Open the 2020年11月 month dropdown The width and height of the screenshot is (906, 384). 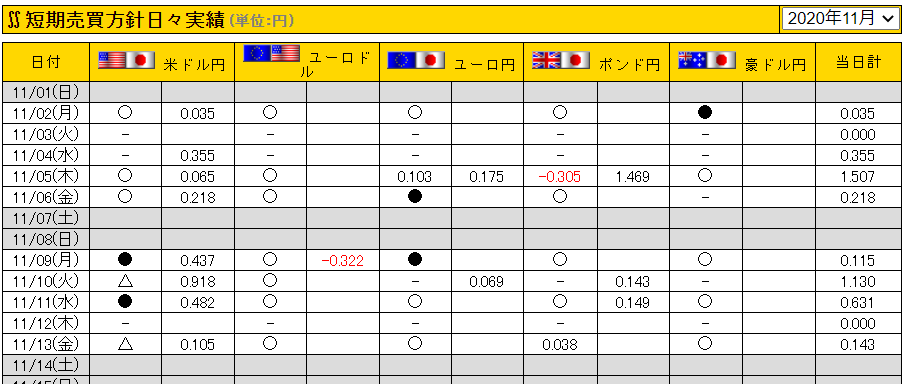pyautogui.click(x=840, y=18)
